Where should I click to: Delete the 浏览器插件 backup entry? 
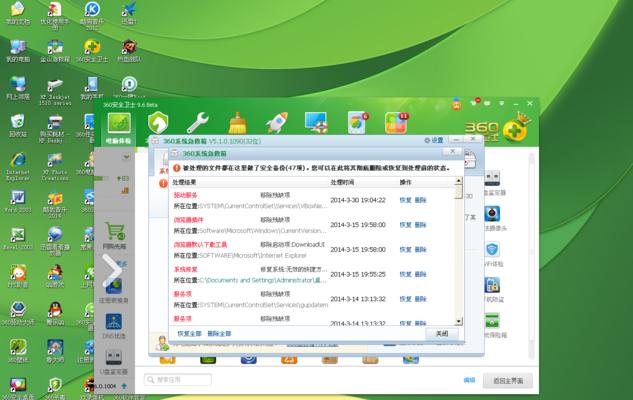420,225
